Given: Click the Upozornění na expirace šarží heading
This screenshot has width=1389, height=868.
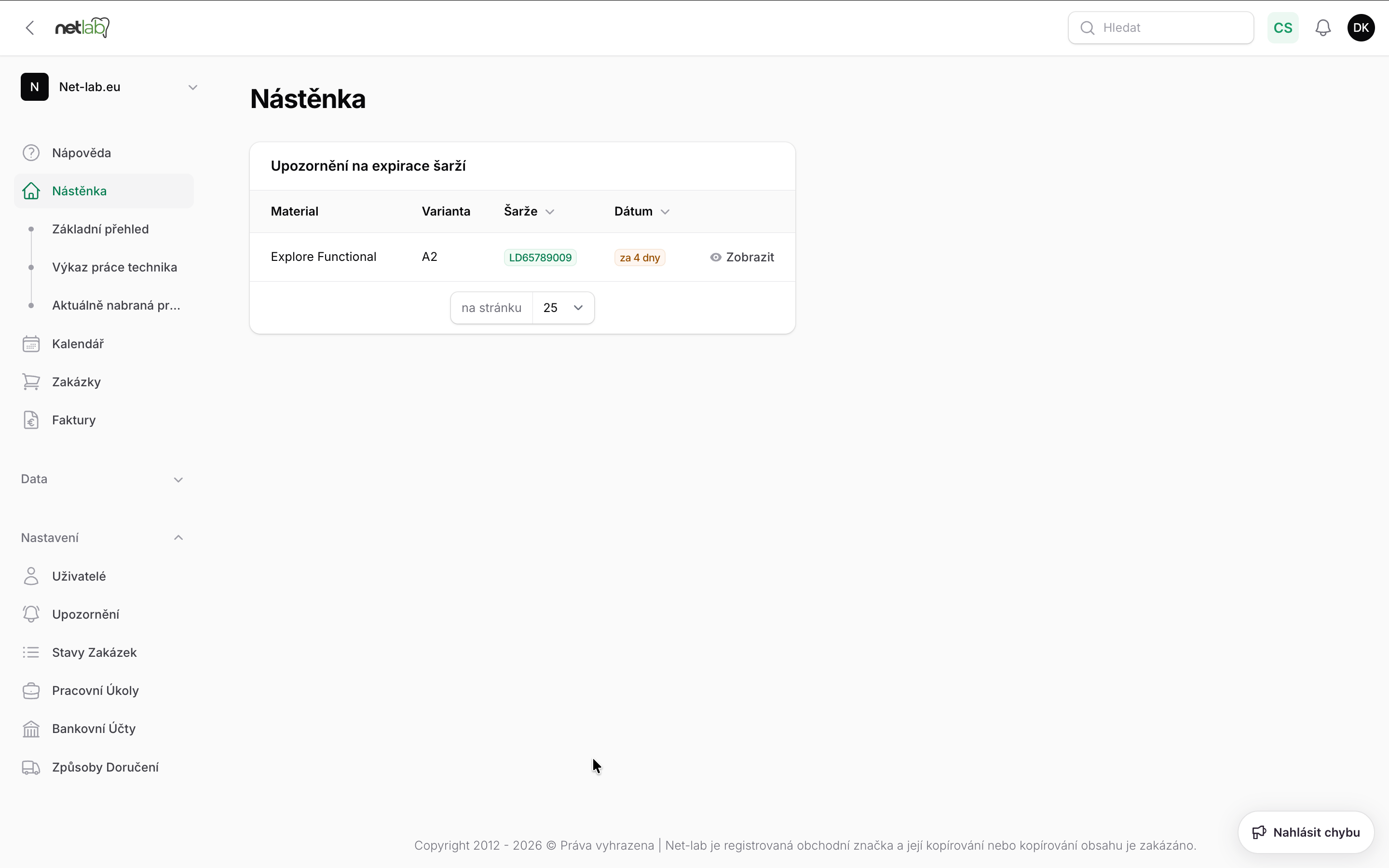Looking at the screenshot, I should coord(368,166).
